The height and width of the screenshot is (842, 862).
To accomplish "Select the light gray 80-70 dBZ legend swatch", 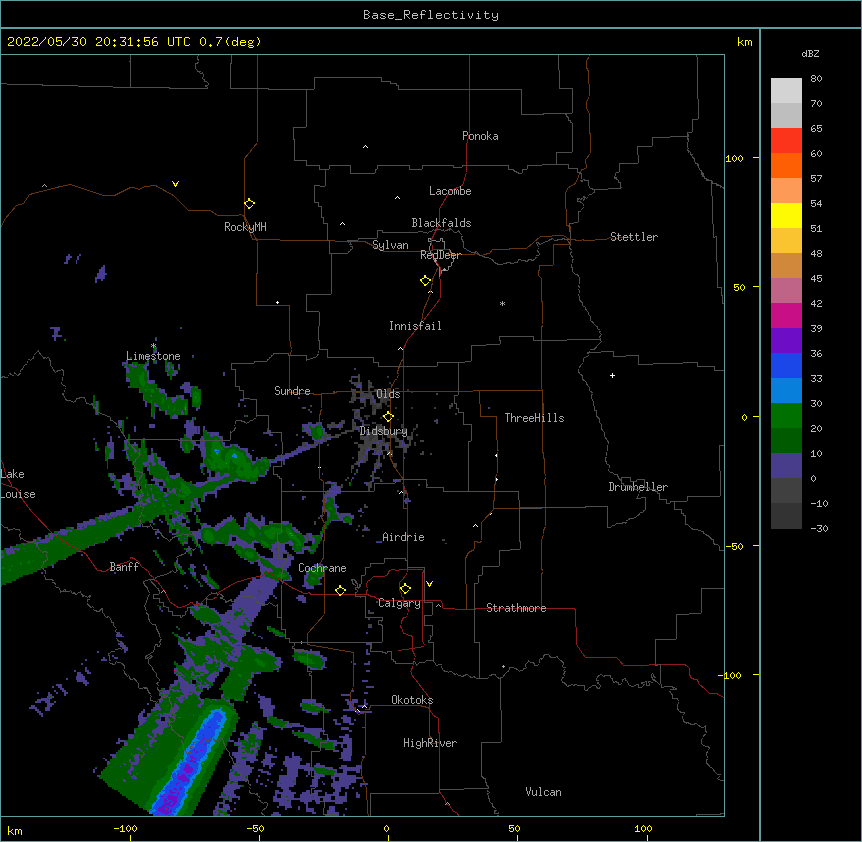I will point(786,91).
